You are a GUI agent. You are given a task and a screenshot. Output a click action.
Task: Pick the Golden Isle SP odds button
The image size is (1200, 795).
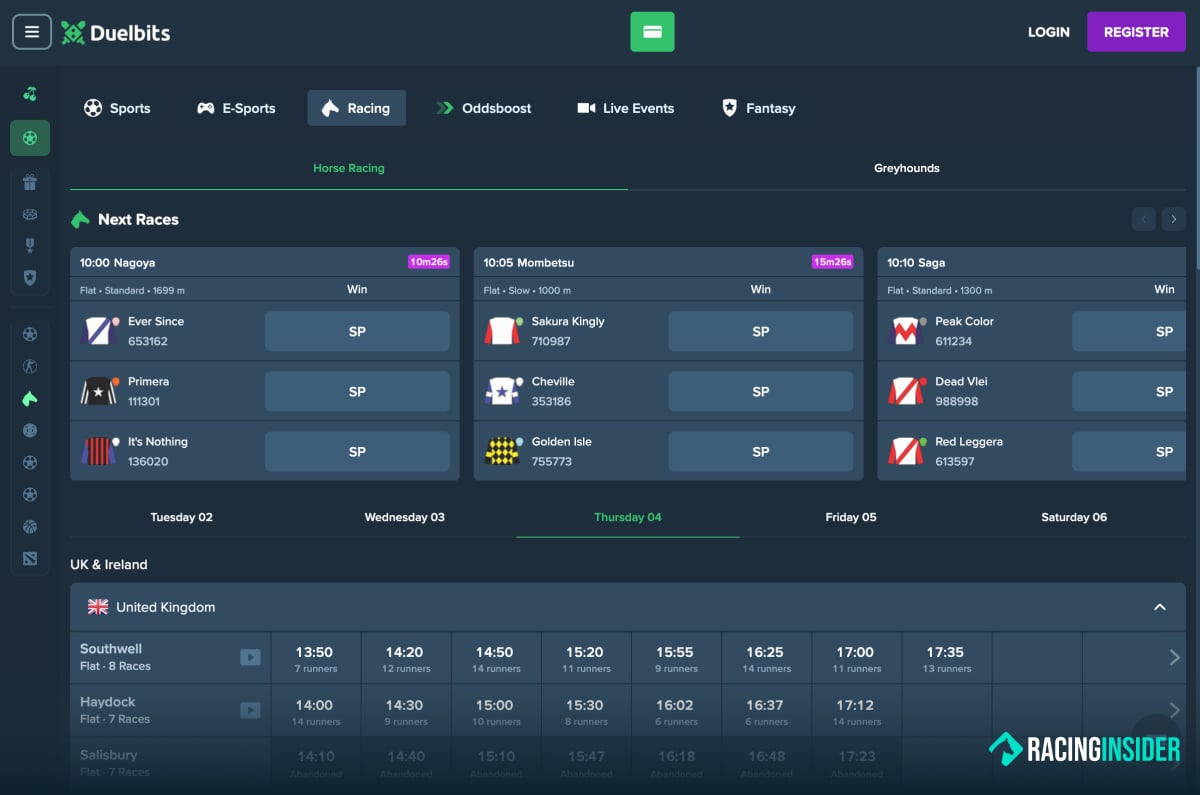pos(761,452)
